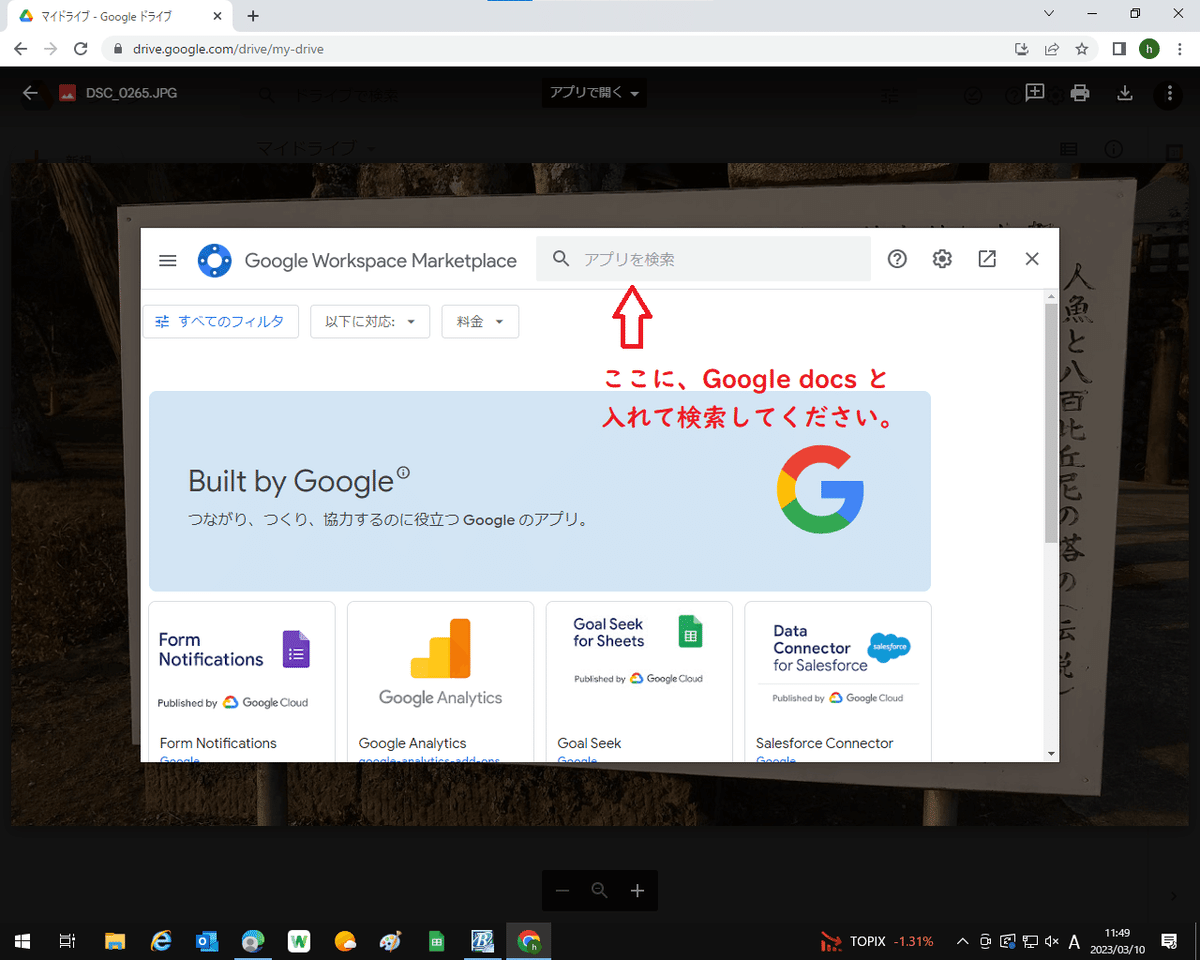Click the Salesforce Connector title text

pyautogui.click(x=825, y=743)
